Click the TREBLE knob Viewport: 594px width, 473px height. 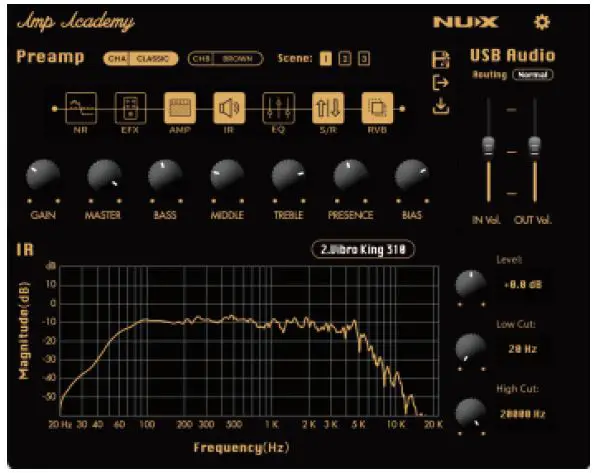(289, 176)
